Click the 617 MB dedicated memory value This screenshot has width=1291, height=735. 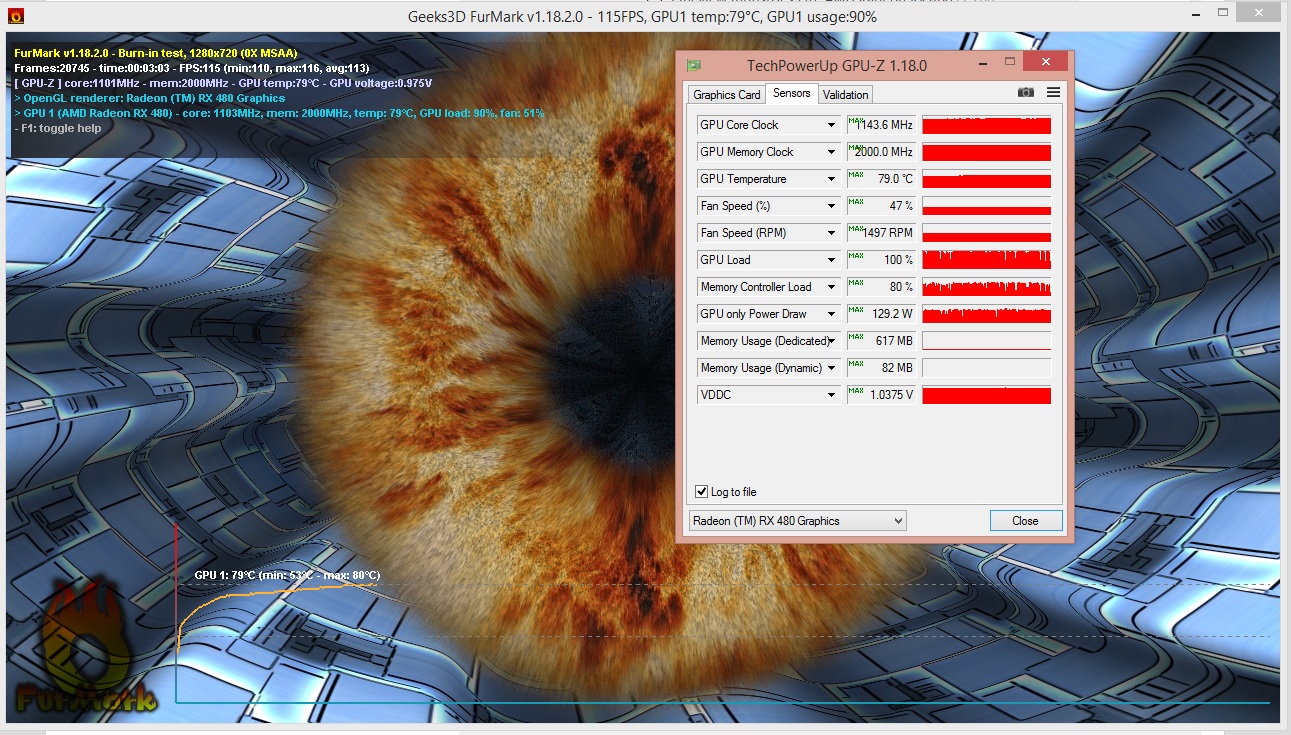point(881,341)
